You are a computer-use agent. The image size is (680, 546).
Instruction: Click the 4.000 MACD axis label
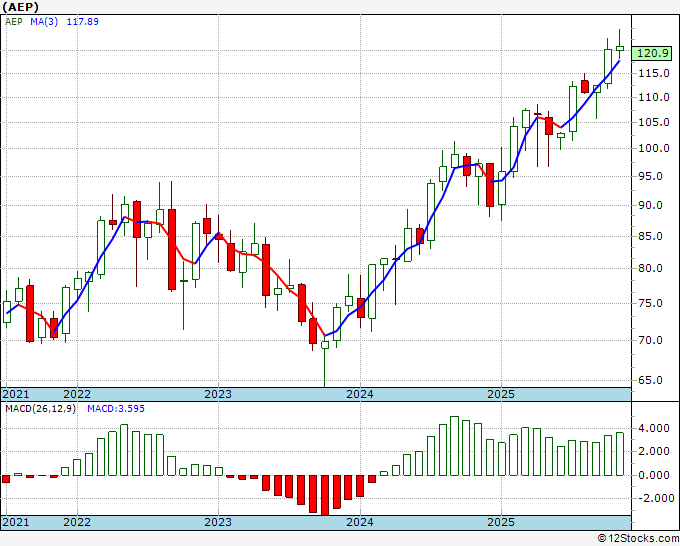point(654,428)
